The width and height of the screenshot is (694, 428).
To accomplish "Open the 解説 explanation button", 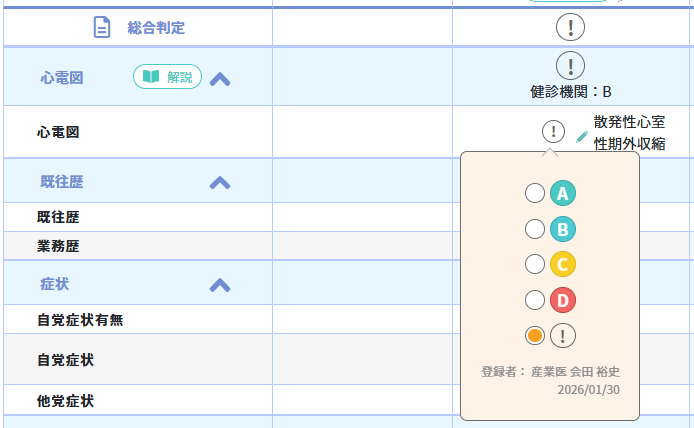I will point(167,77).
